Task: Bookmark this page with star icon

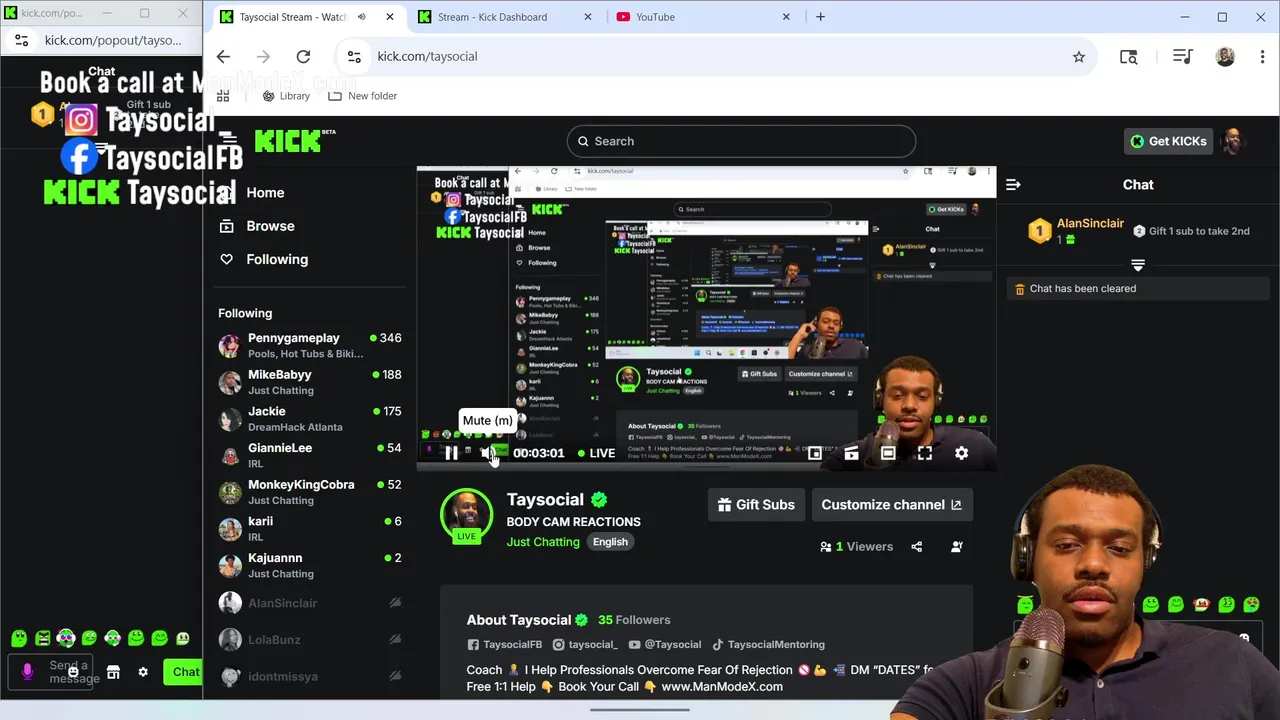Action: click(x=1079, y=57)
